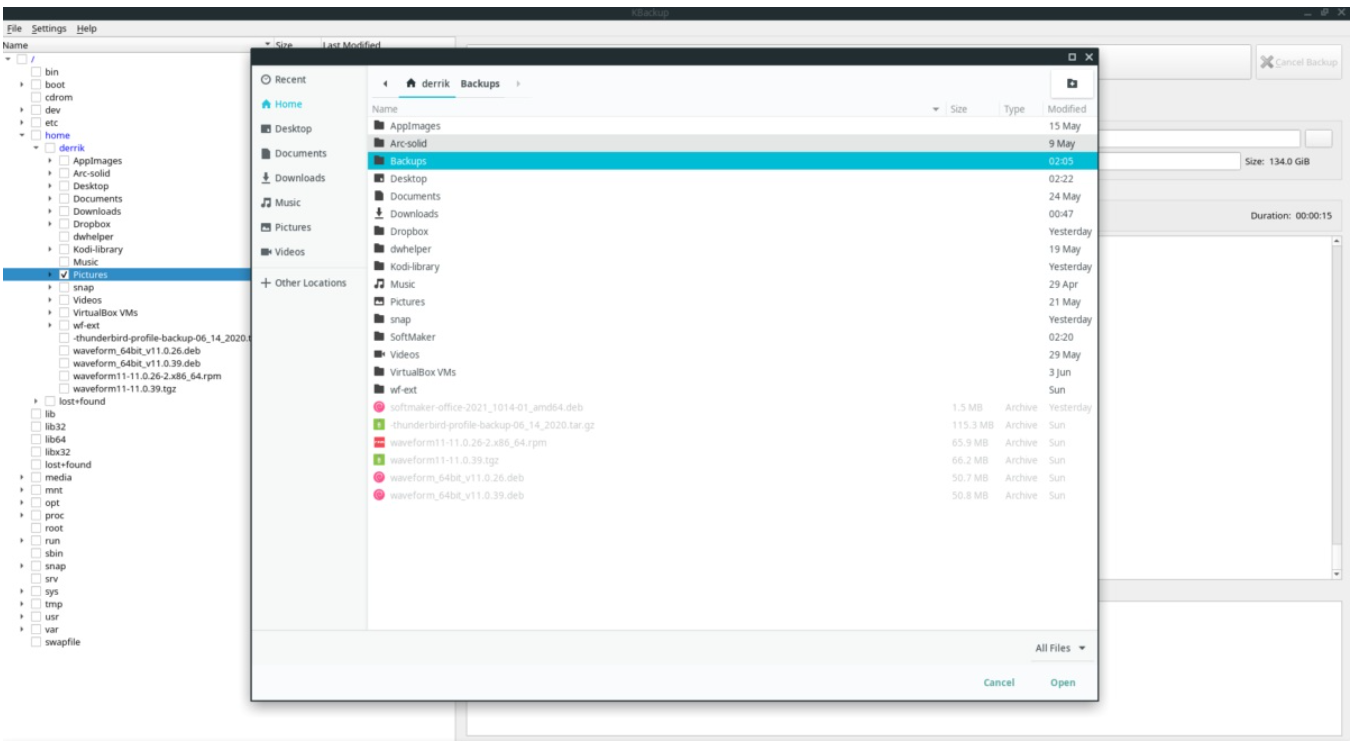Cancel the file chooser dialog

click(x=998, y=683)
